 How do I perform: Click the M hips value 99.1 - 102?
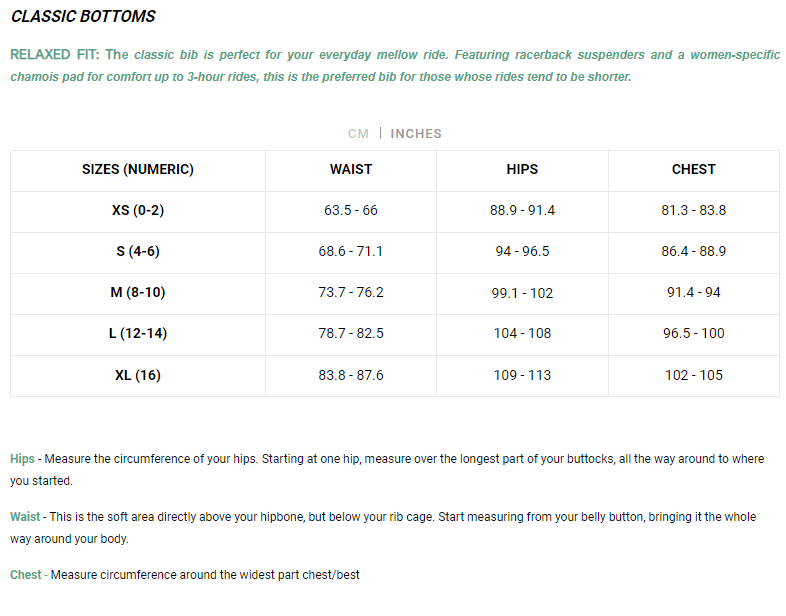pos(522,293)
